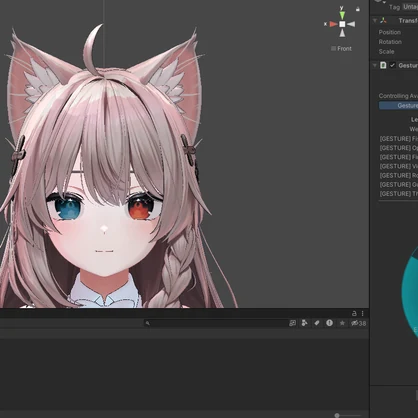Click the Rotation label in Transform
418x418 pixels.
[390, 42]
